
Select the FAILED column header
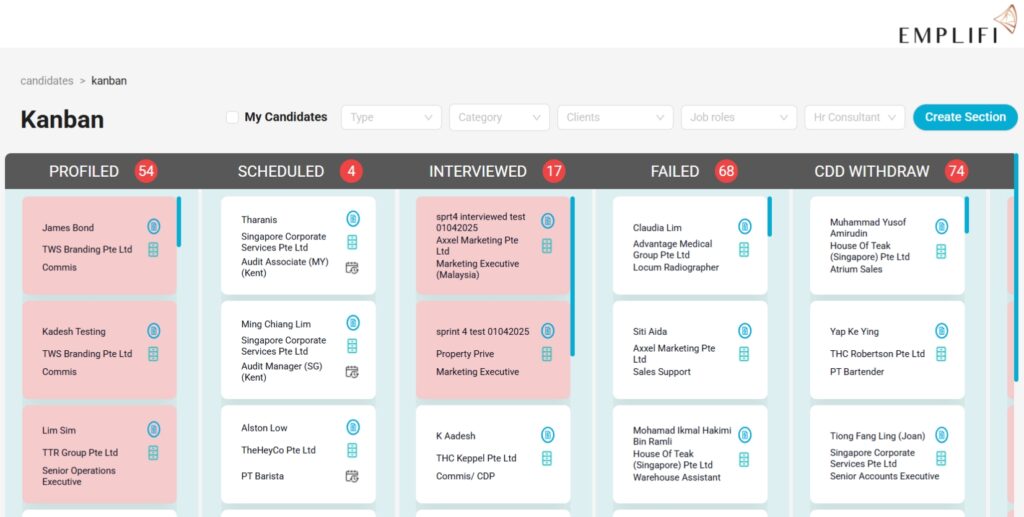pyautogui.click(x=675, y=171)
